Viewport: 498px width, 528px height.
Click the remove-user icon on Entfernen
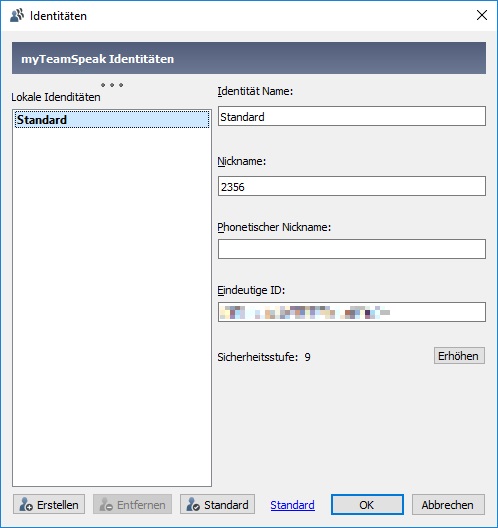coord(106,505)
